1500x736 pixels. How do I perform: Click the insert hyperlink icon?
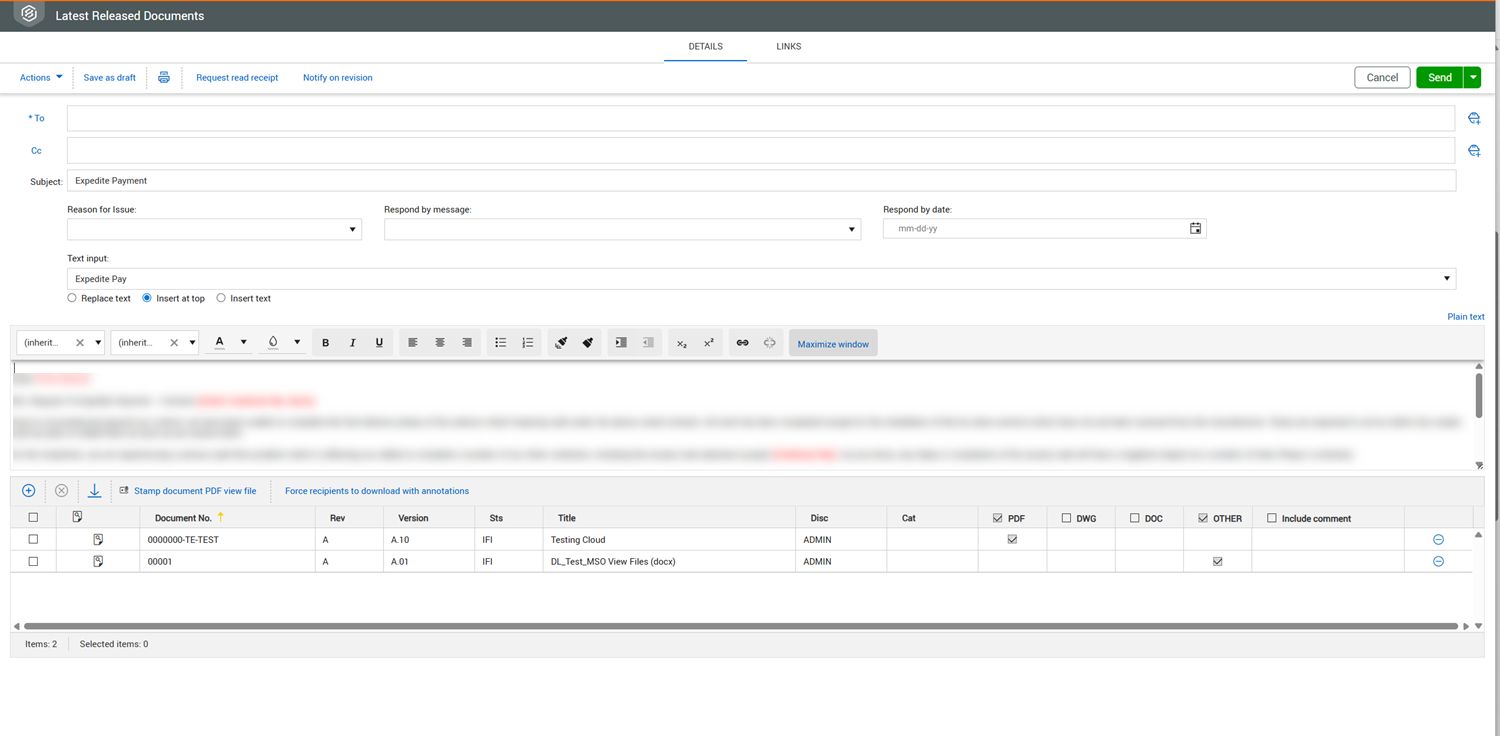742,343
